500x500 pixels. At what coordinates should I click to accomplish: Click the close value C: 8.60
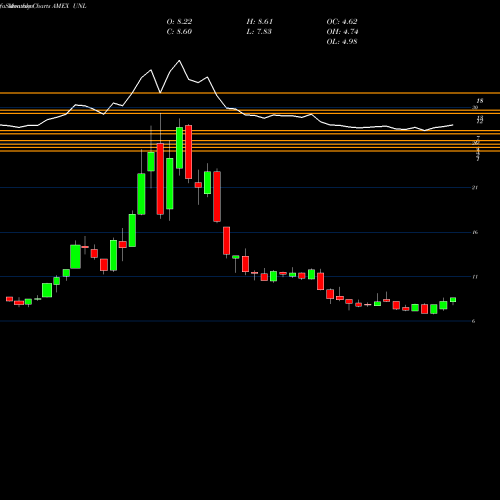click(179, 32)
